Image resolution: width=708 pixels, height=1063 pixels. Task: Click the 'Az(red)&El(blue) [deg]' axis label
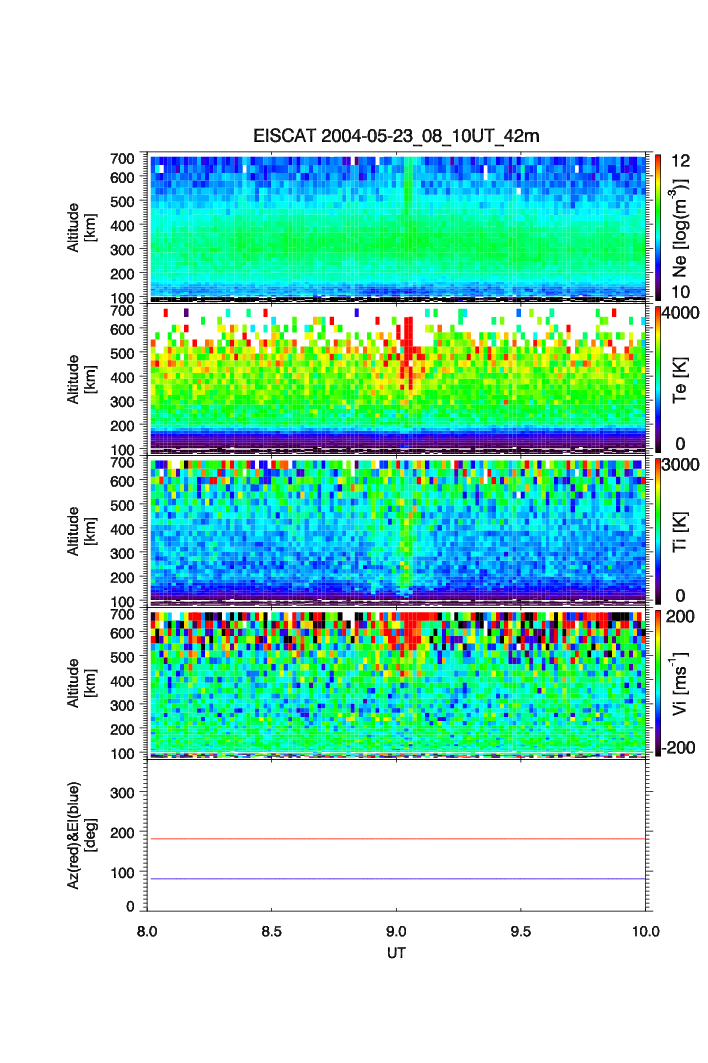(x=81, y=835)
